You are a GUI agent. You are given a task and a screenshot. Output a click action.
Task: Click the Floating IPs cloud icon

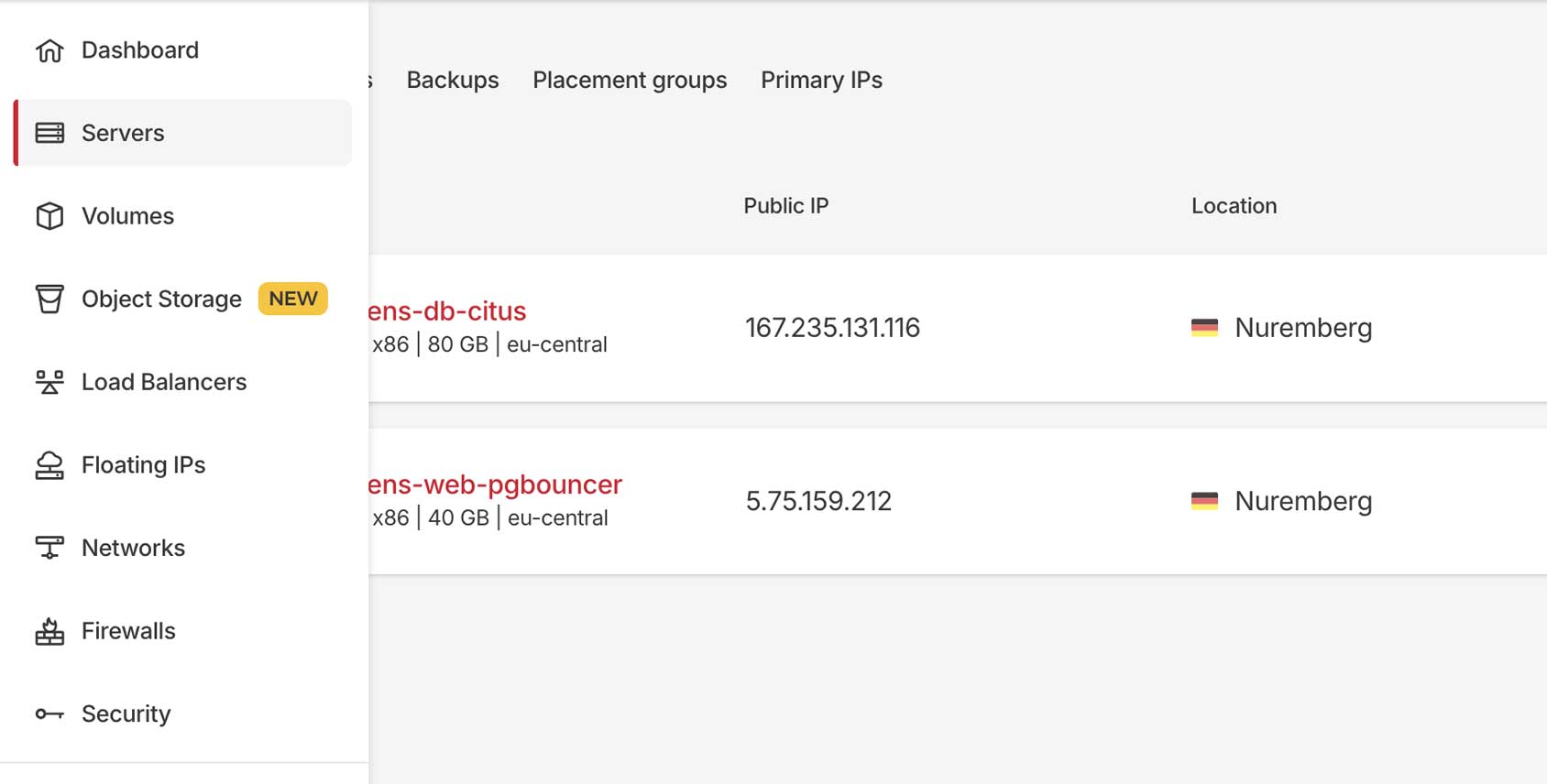coord(49,465)
